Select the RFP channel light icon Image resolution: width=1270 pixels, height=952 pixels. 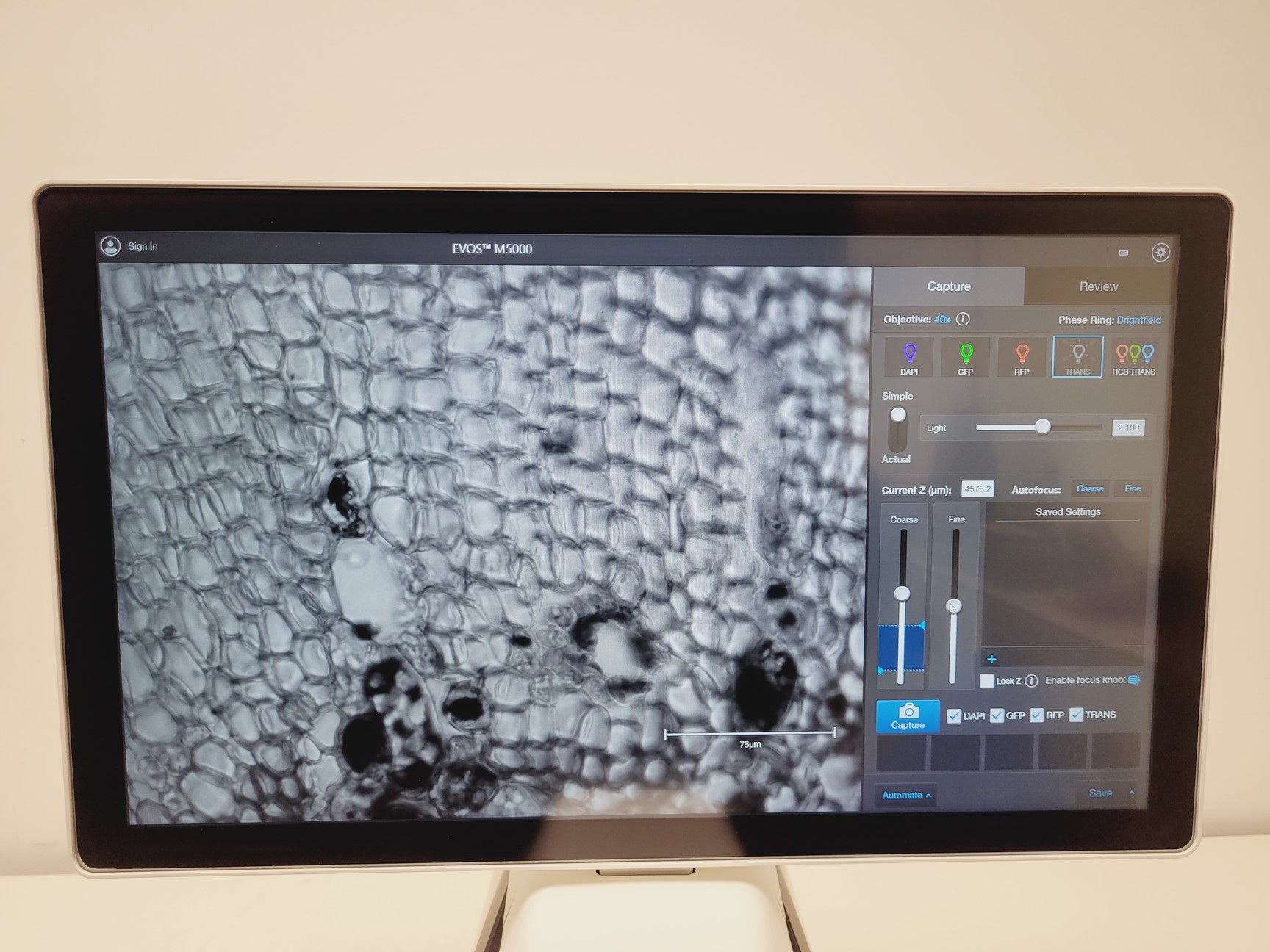pos(1021,356)
